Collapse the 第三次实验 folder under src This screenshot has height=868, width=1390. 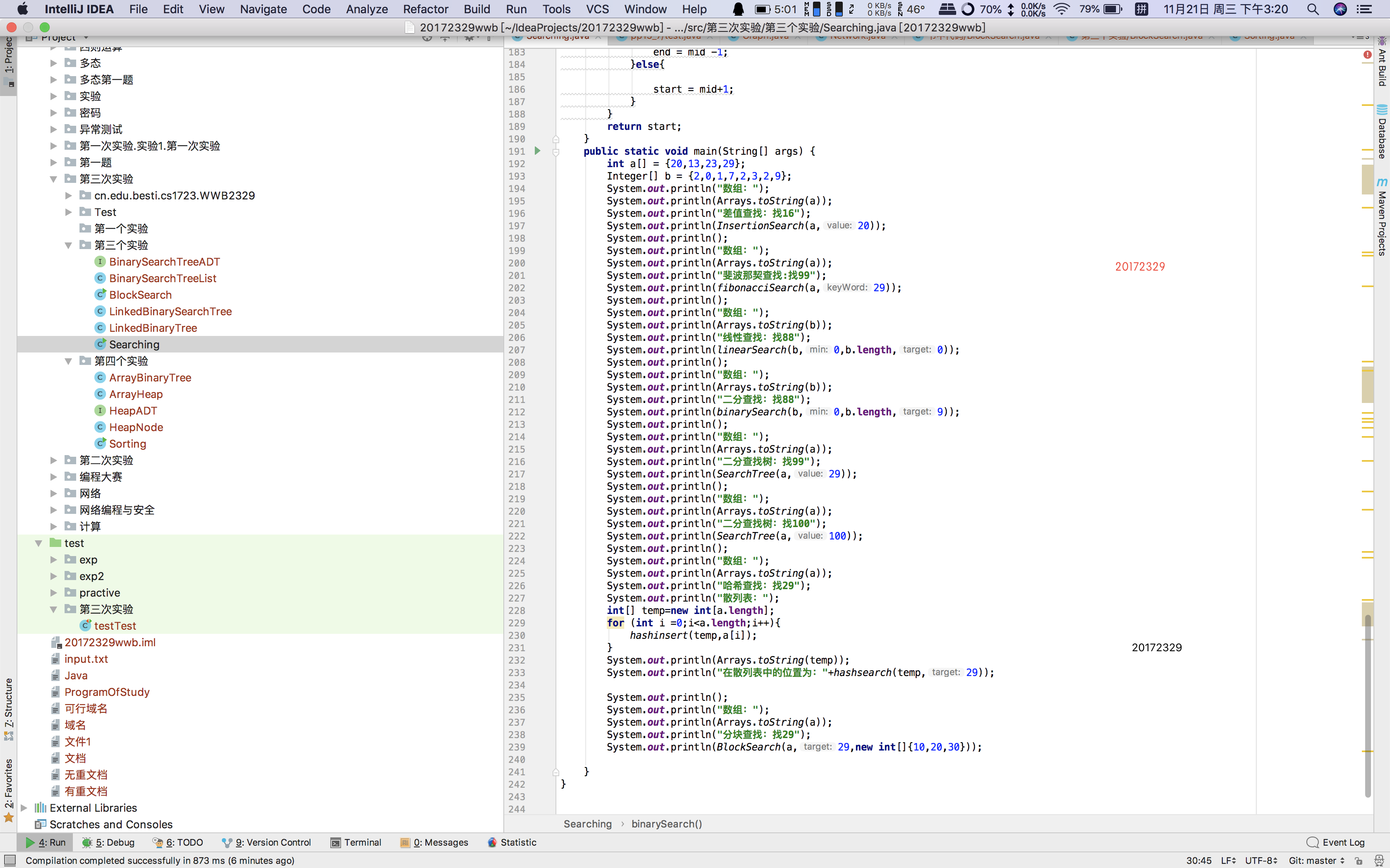[53, 179]
